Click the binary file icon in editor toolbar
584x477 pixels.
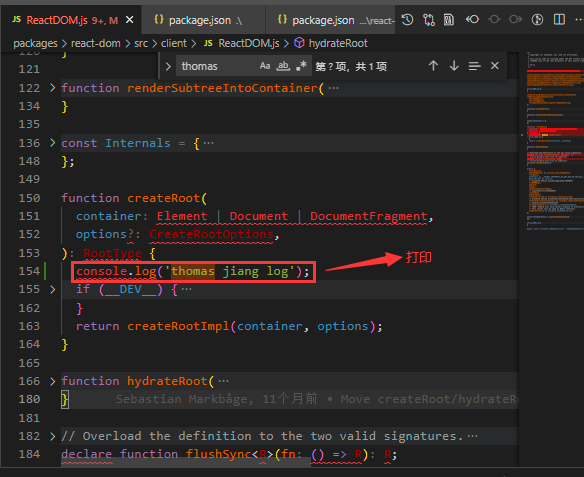tap(449, 20)
